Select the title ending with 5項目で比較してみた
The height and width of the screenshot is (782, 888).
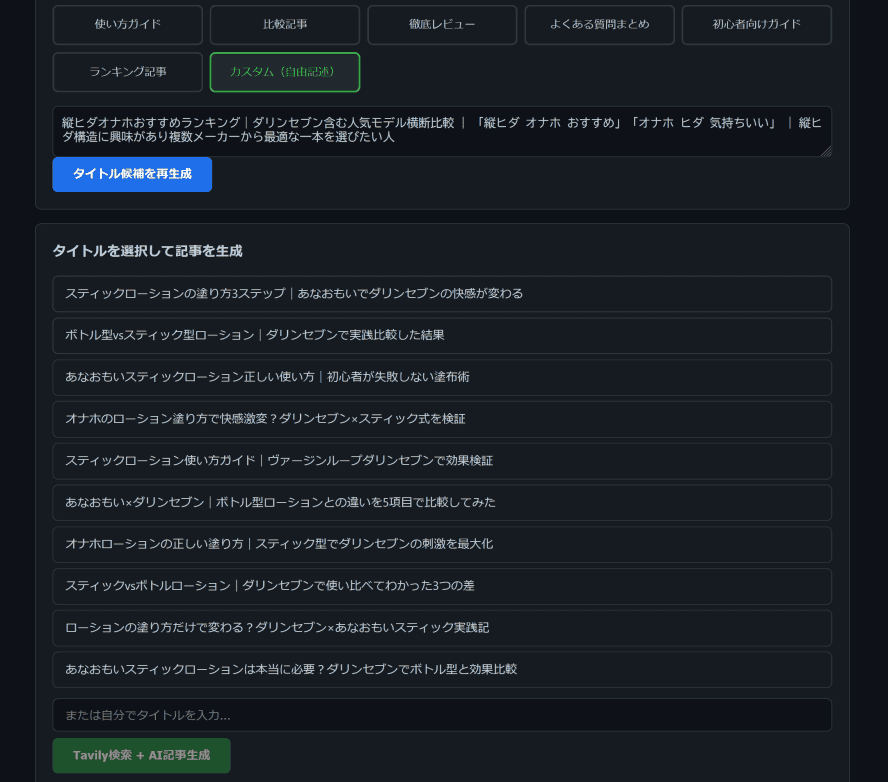(441, 503)
